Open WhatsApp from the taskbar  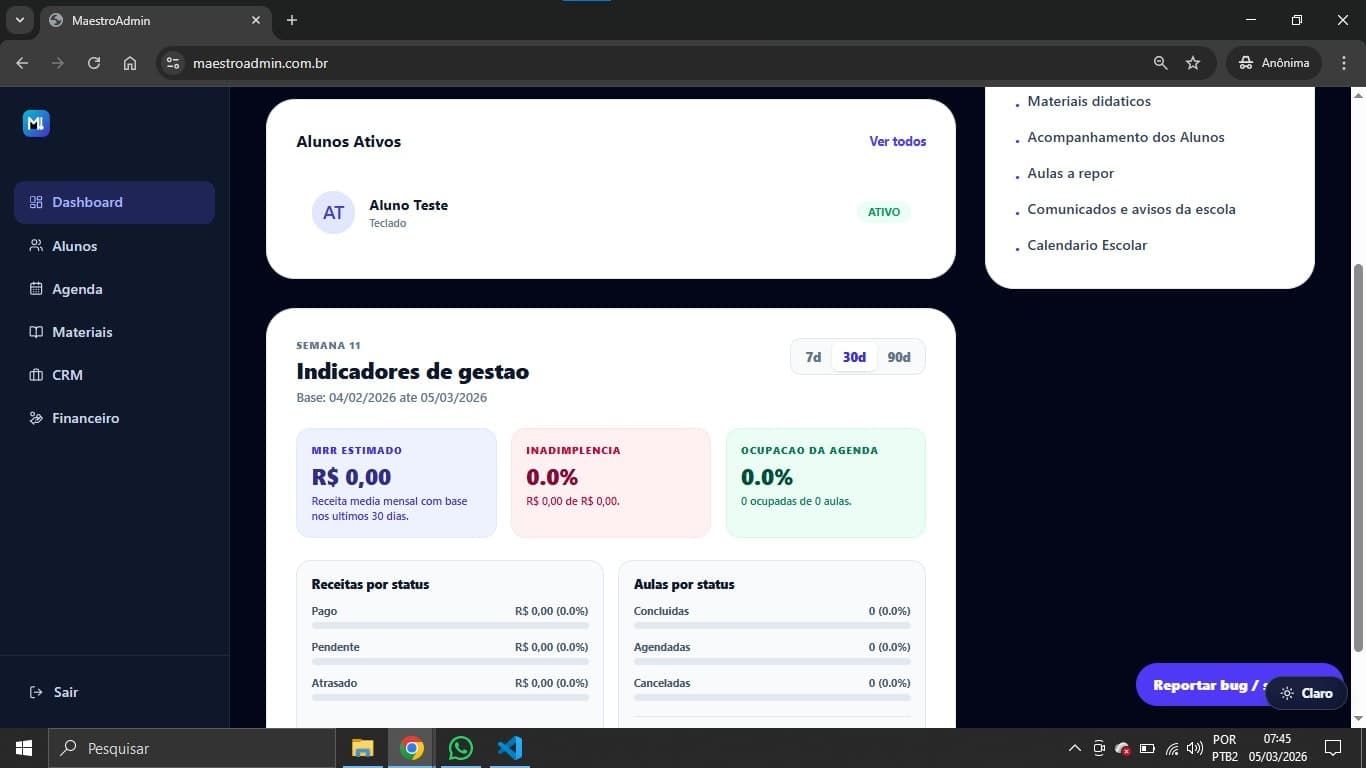460,747
